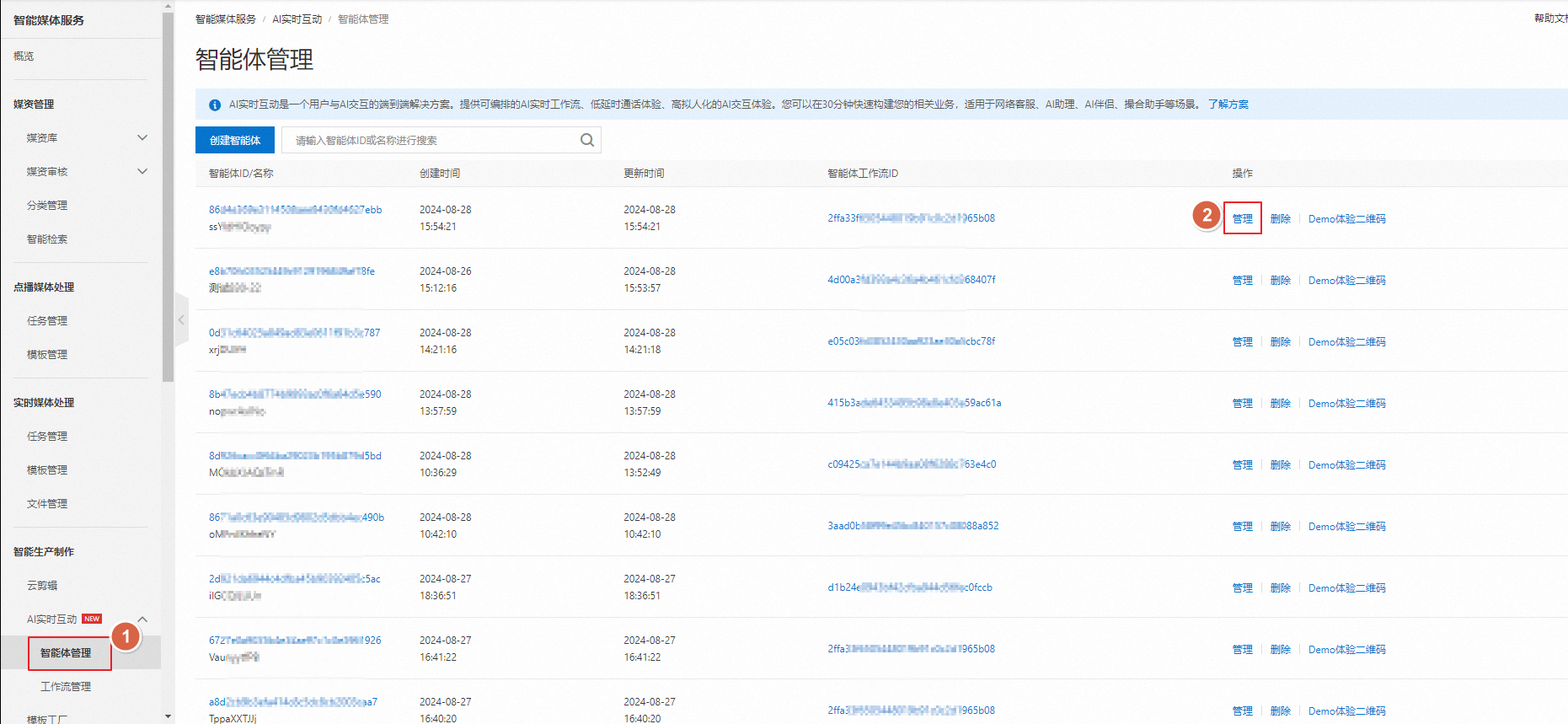Click 删除 for agent created 2024-08-26 15:12:16

point(1281,280)
